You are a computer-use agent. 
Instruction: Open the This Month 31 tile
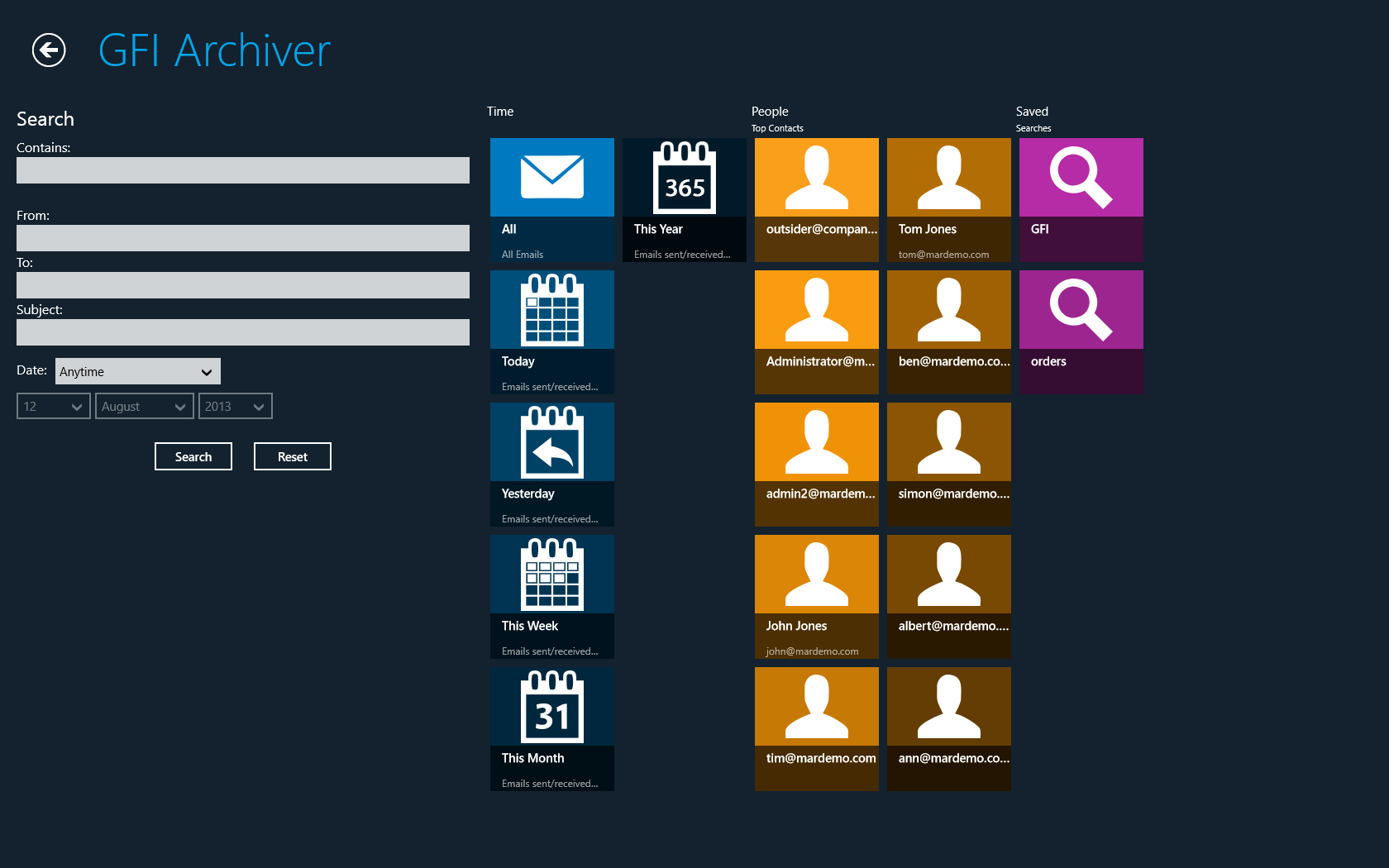(x=551, y=728)
